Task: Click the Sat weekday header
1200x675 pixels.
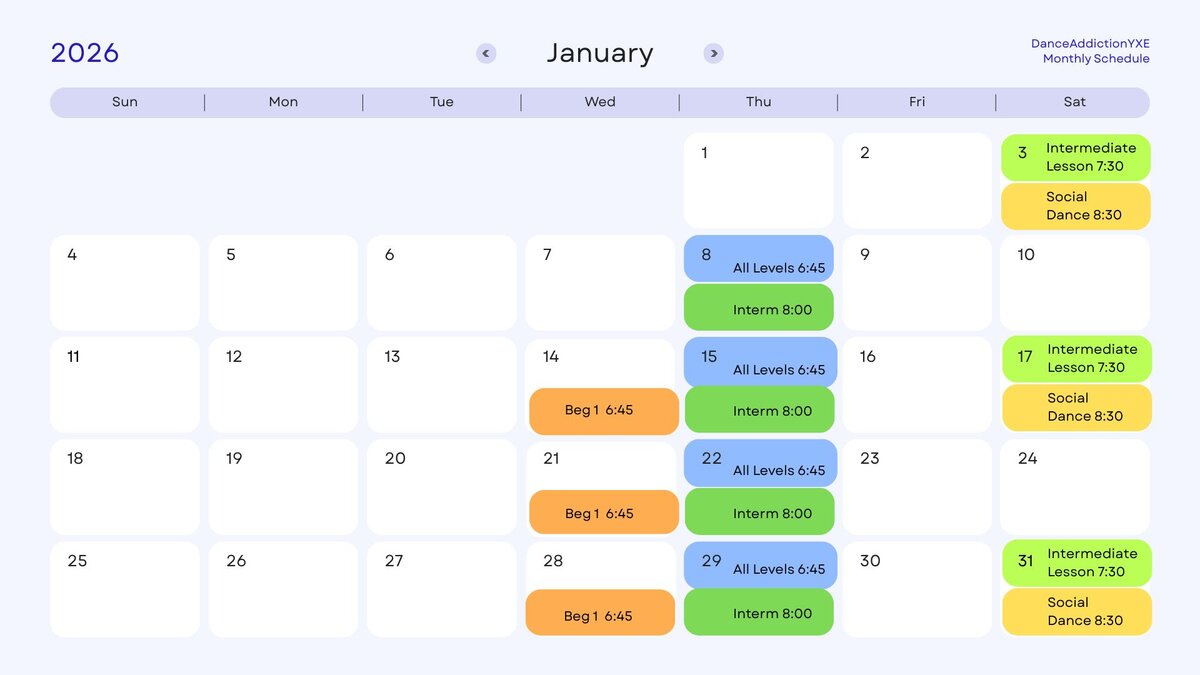Action: pyautogui.click(x=1075, y=102)
